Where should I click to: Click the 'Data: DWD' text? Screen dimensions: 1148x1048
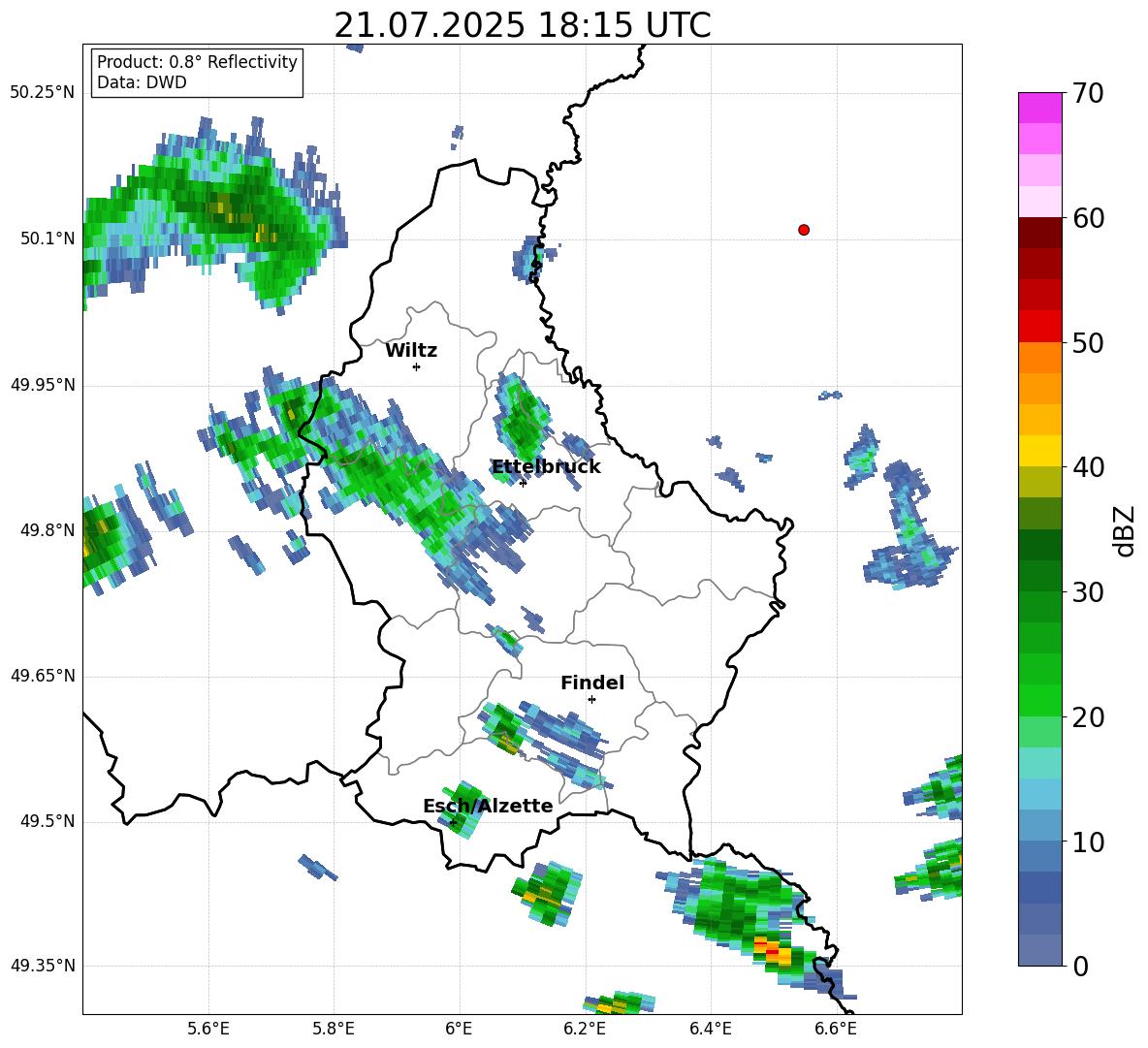(x=142, y=82)
